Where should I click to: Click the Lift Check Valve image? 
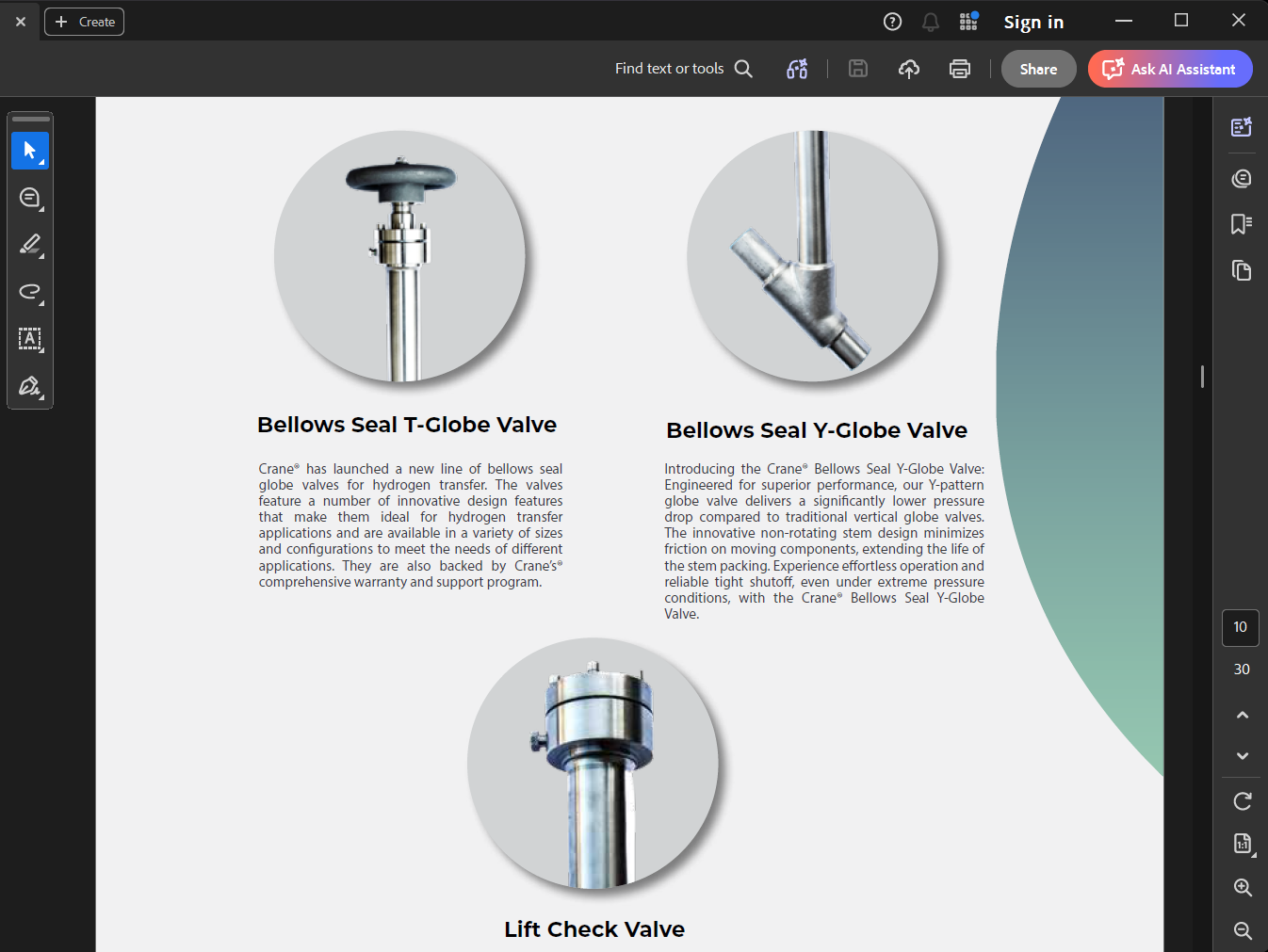pyautogui.click(x=593, y=763)
